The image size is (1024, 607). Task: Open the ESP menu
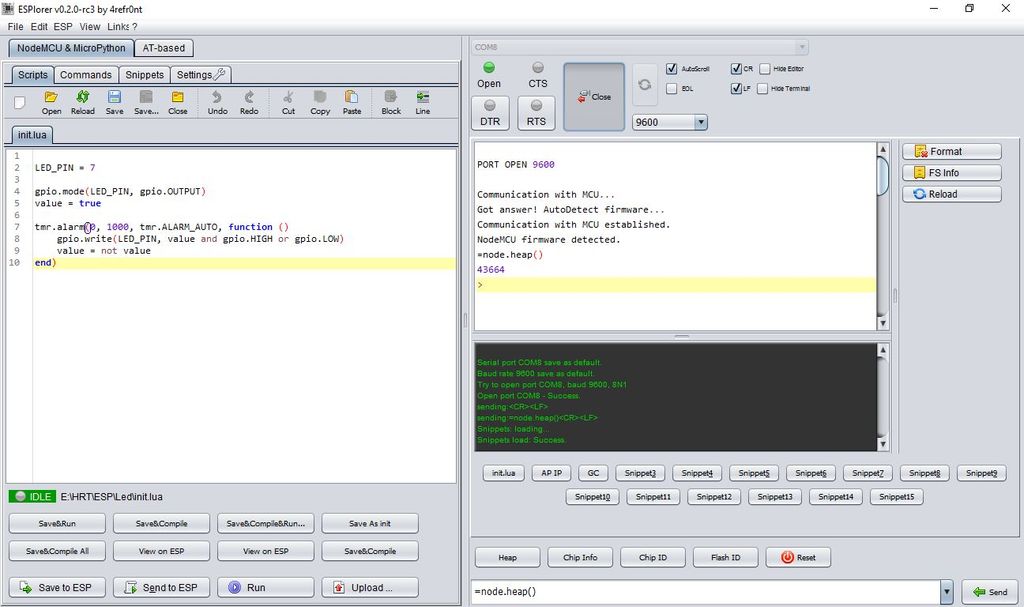[x=63, y=27]
